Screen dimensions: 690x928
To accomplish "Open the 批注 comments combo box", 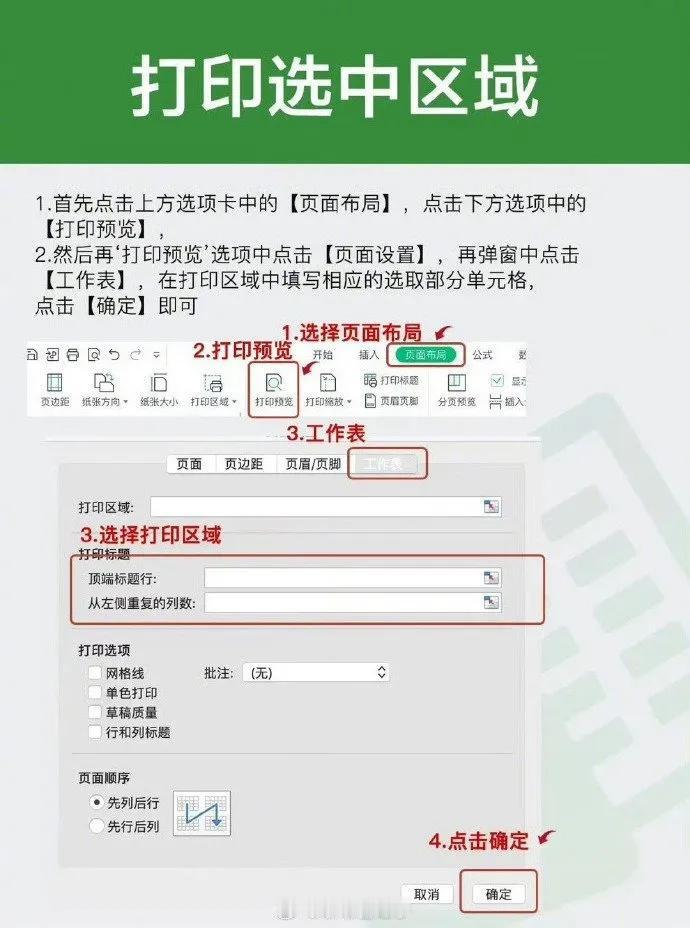I will coord(316,673).
